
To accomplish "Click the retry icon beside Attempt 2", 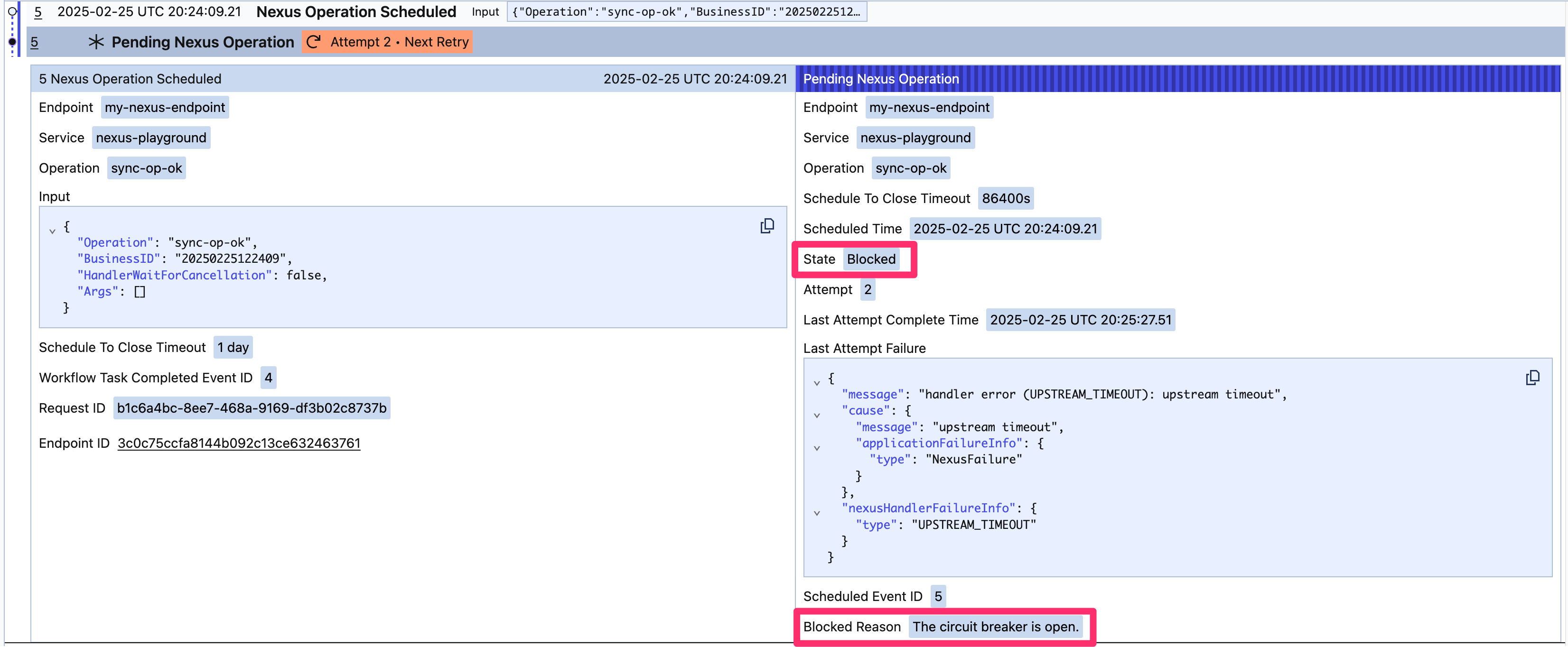I will [x=314, y=42].
